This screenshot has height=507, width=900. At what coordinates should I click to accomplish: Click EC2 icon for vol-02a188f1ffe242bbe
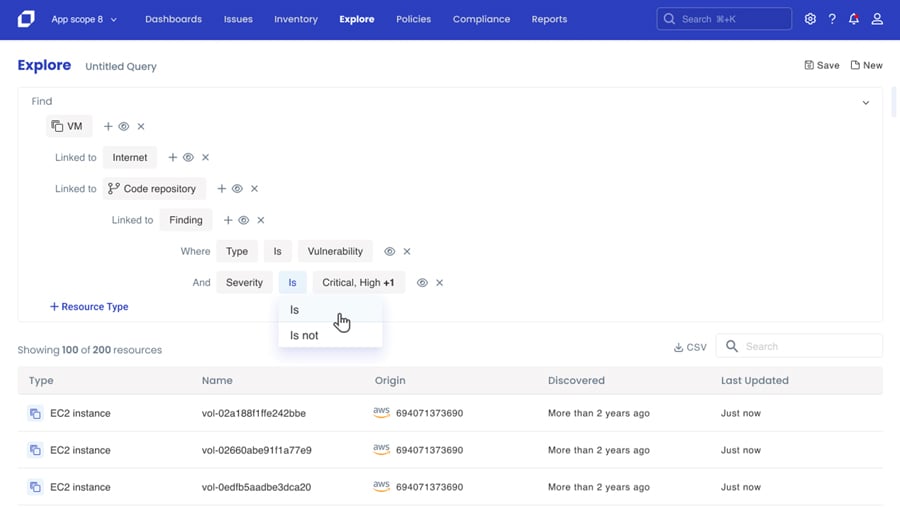pyautogui.click(x=35, y=413)
